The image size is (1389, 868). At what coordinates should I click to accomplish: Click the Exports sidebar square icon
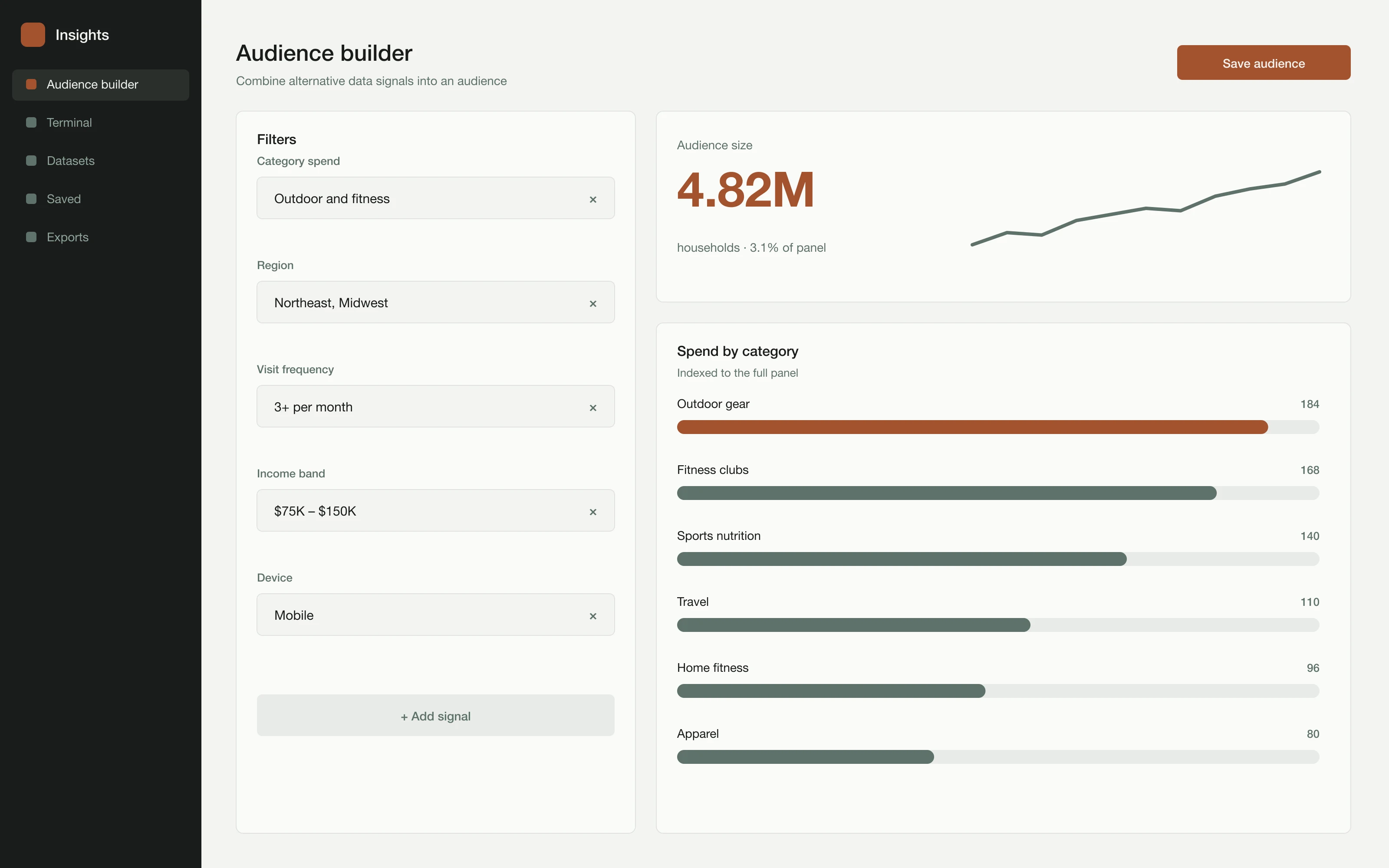[x=32, y=237]
